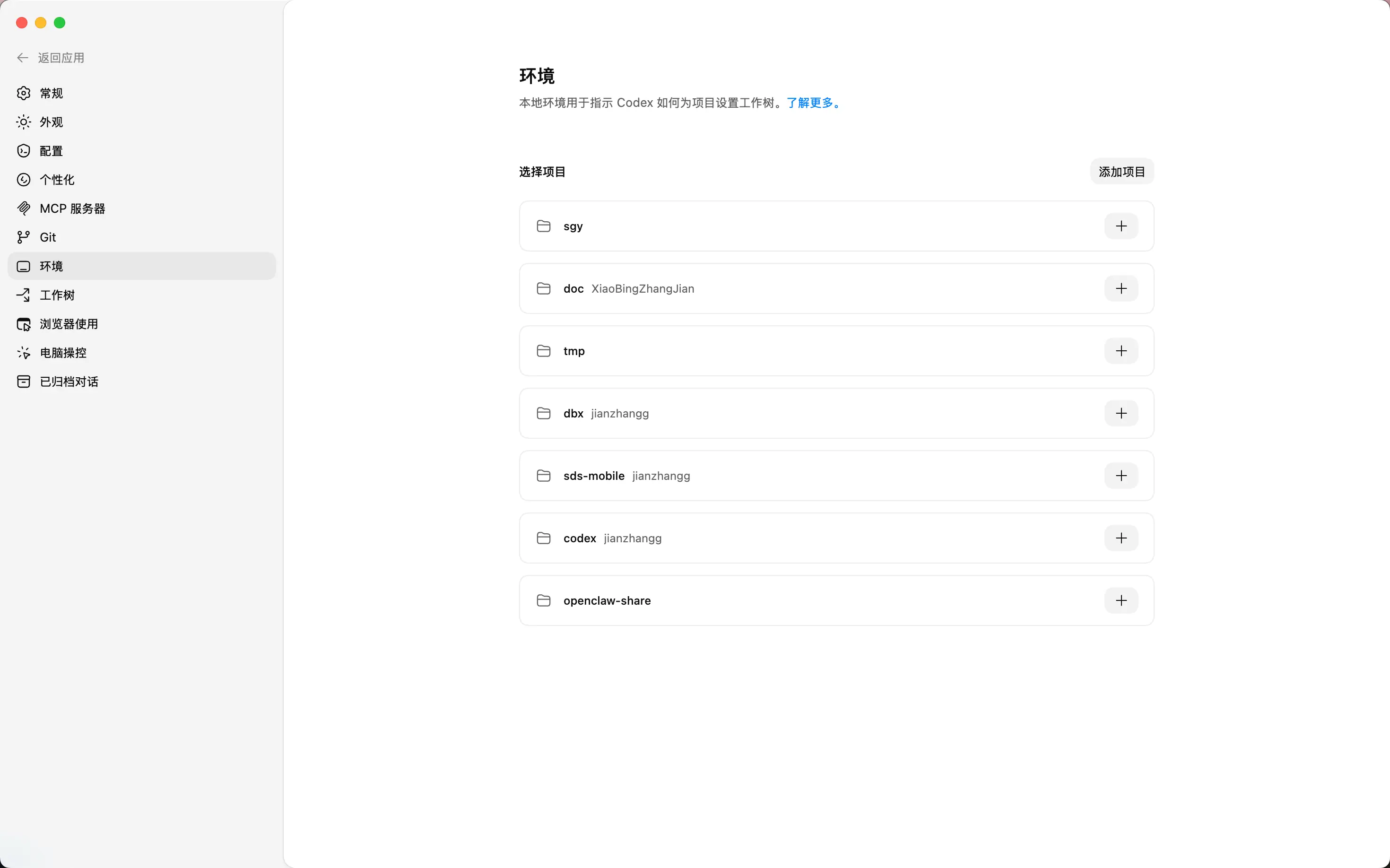
Task: Open the 常规 general settings
Action: point(51,93)
